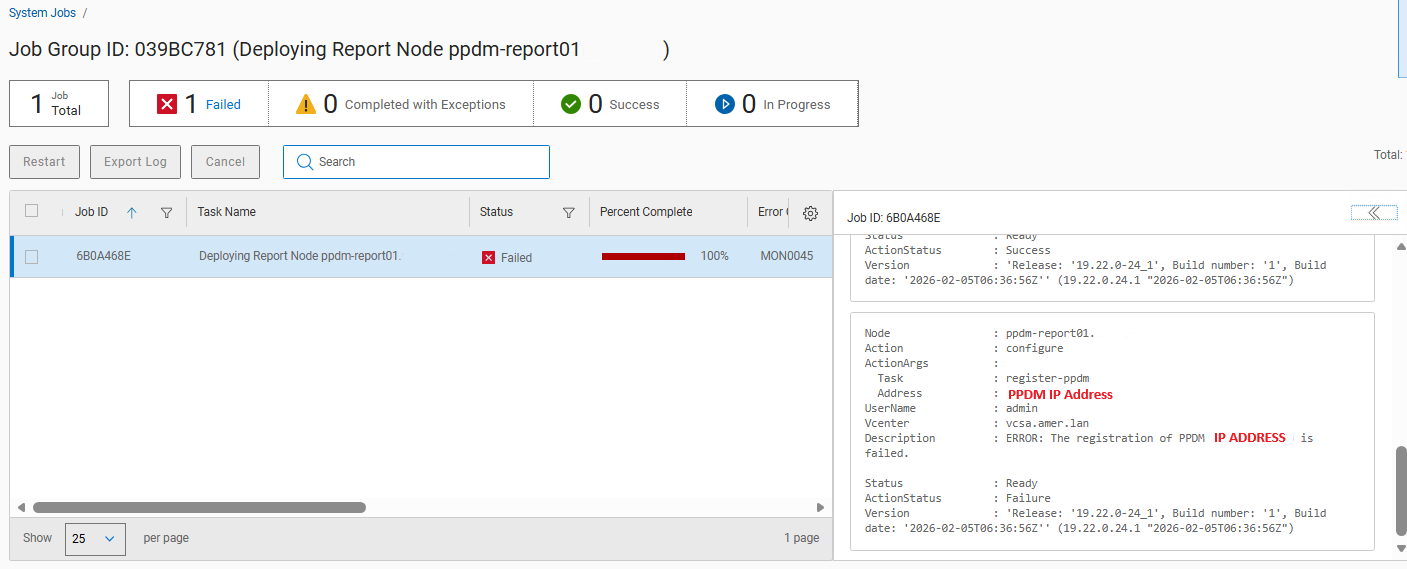Tick the checkbox for job 6B0A468E
This screenshot has height=569, width=1407.
point(31,257)
